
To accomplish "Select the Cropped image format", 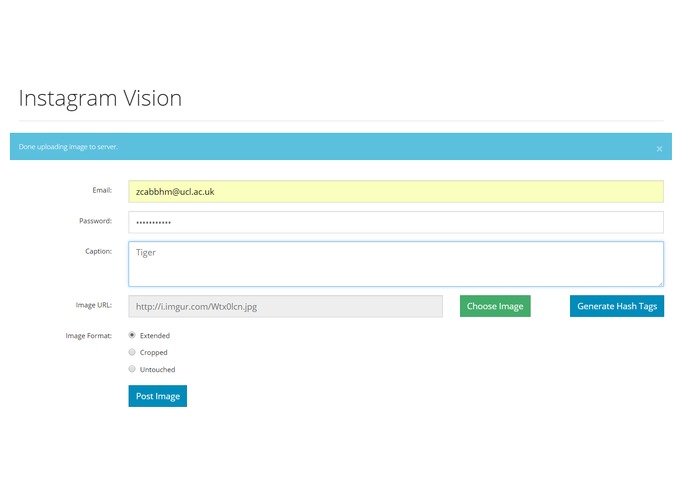I will [x=132, y=352].
